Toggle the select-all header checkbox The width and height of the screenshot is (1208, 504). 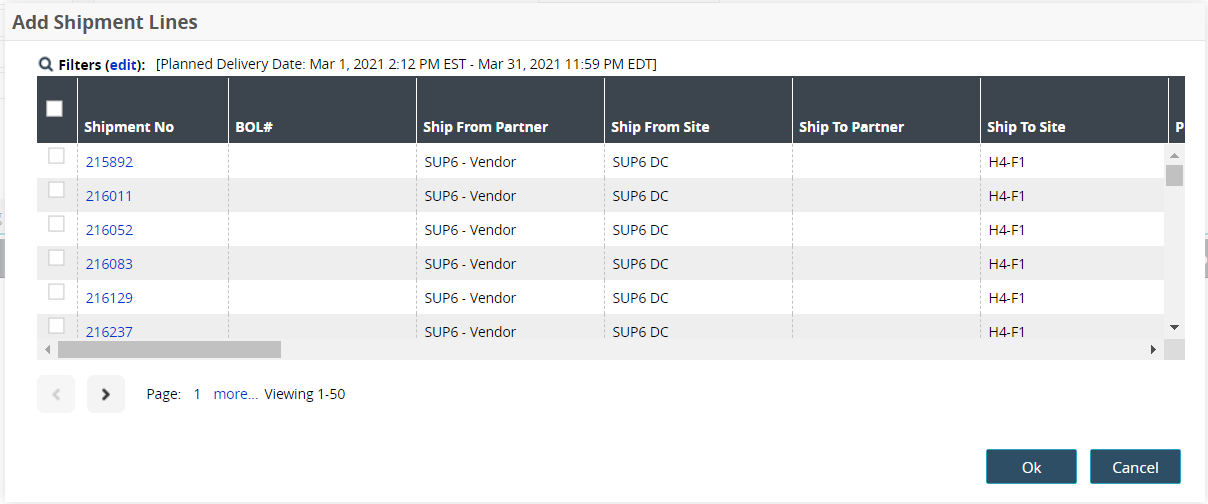tap(55, 109)
